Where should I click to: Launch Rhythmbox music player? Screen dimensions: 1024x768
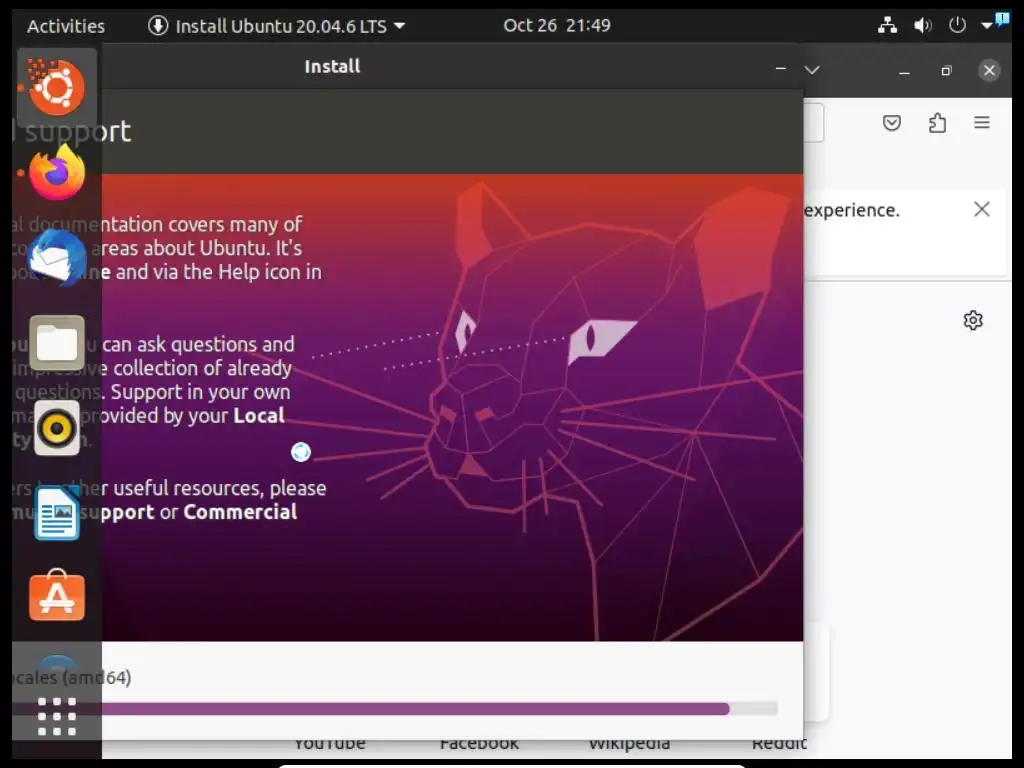[57, 428]
